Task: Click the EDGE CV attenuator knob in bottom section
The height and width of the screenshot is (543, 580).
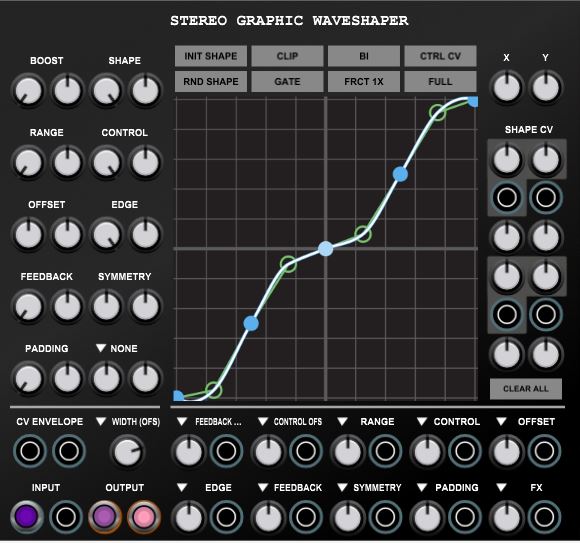Action: 189,517
